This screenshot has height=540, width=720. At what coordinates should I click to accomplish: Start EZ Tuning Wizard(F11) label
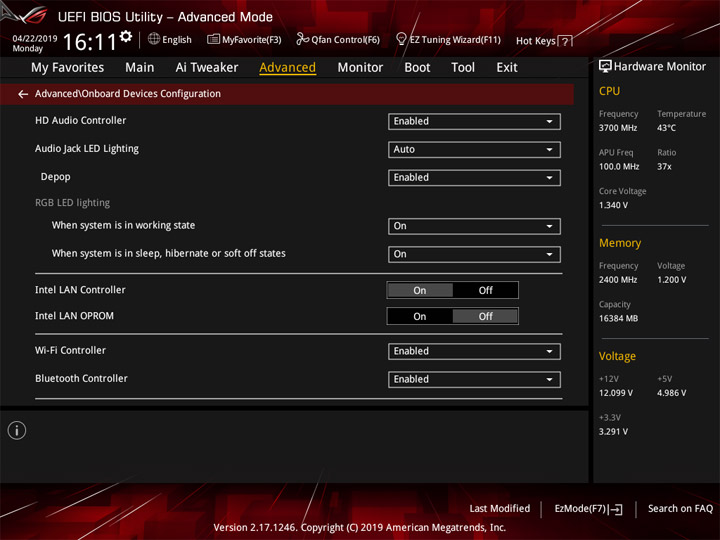[x=455, y=39]
